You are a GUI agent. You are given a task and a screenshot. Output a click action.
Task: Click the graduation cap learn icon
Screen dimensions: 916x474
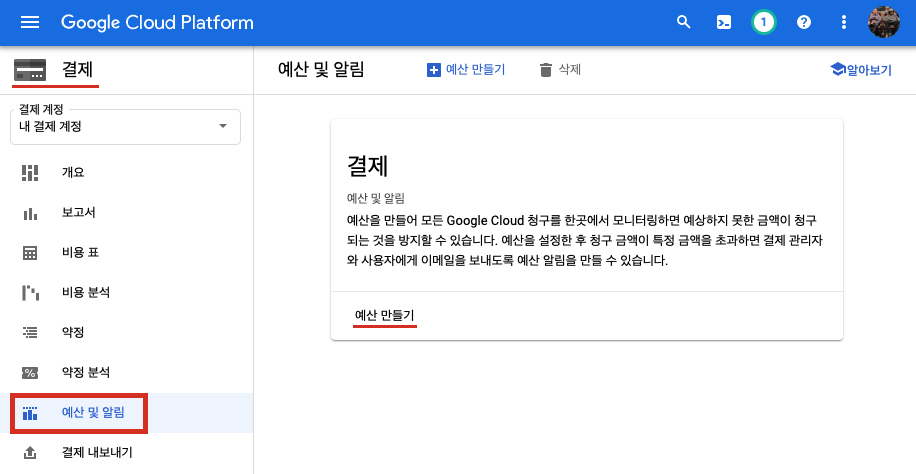838,70
